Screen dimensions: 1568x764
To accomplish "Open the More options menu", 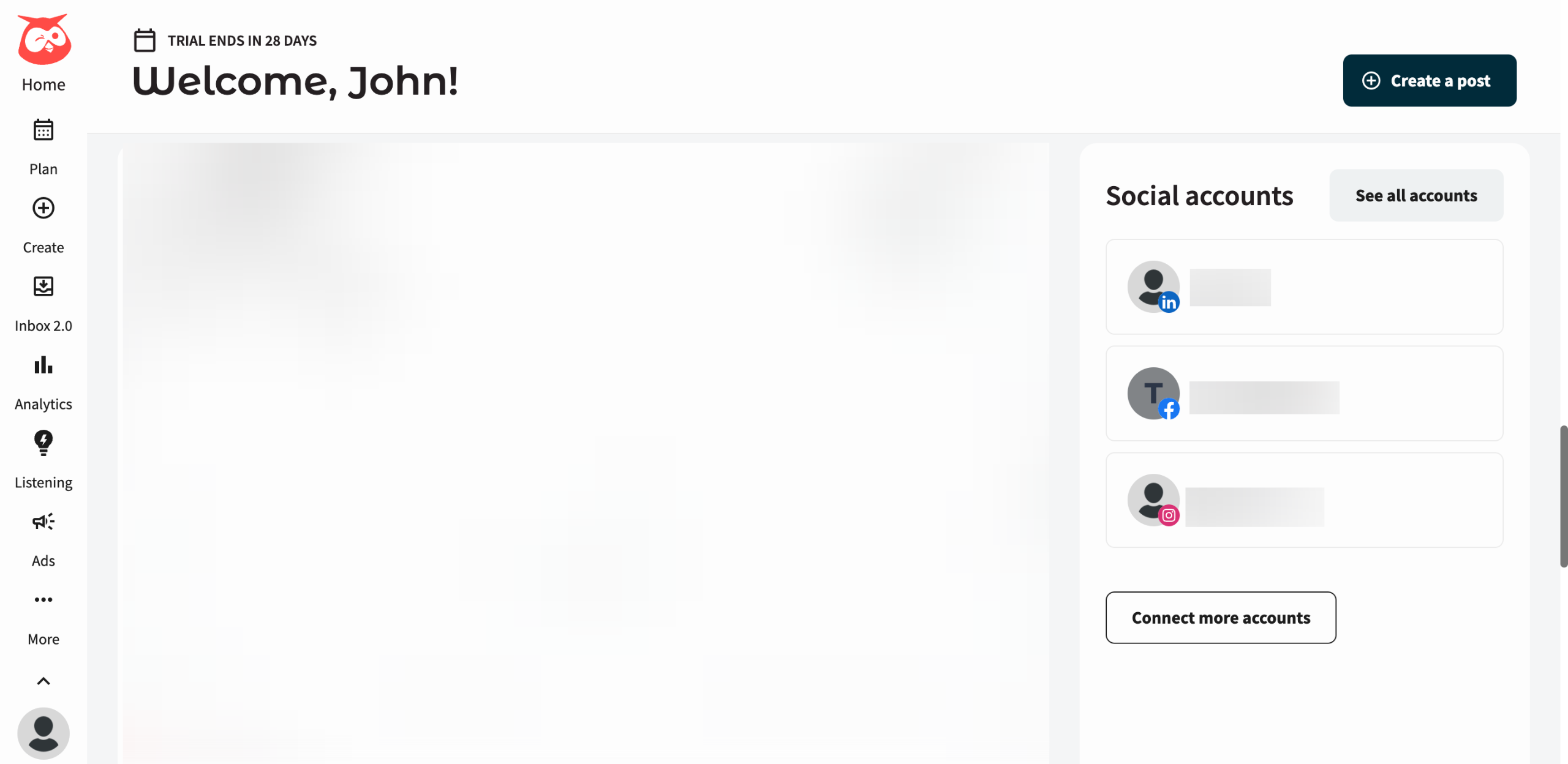I will [x=43, y=599].
